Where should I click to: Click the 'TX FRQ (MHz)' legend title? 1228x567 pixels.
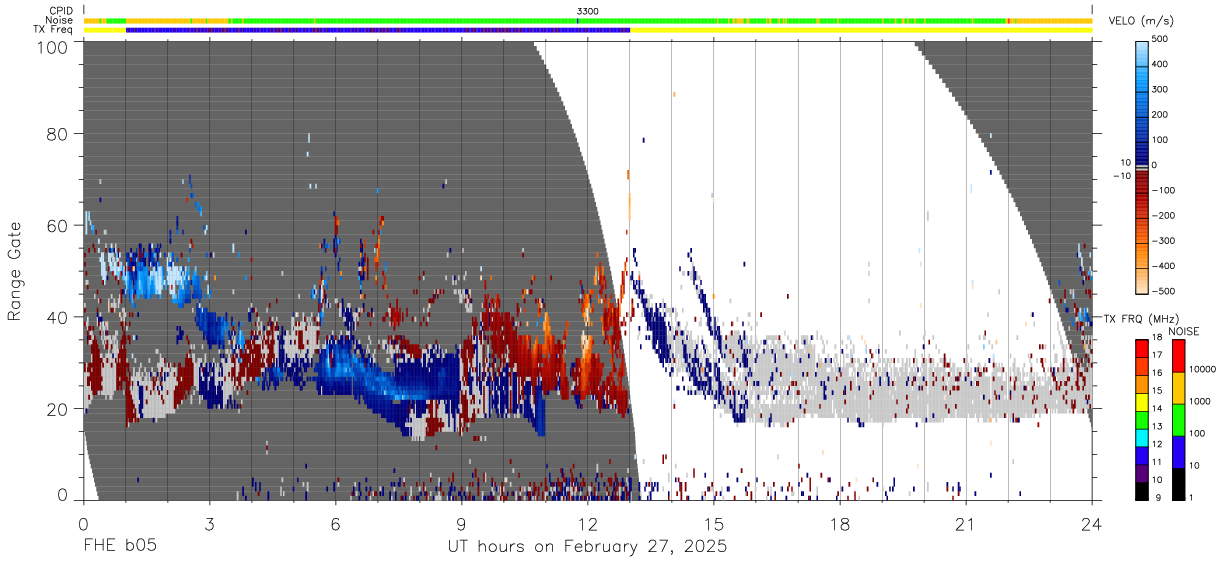(1139, 319)
